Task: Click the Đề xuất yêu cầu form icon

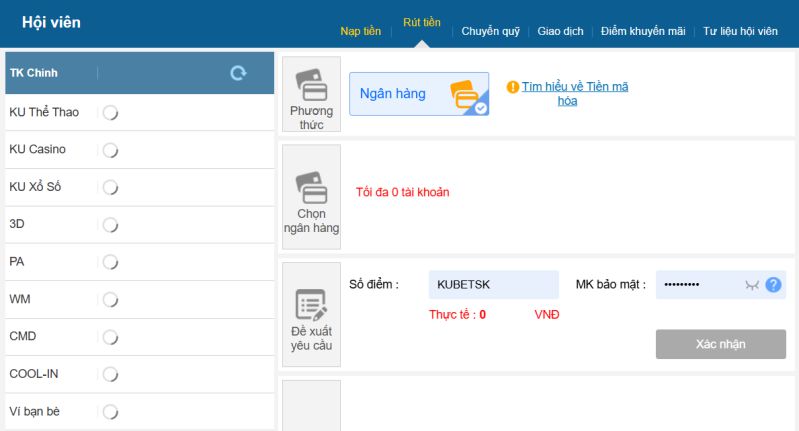Action: (x=311, y=305)
